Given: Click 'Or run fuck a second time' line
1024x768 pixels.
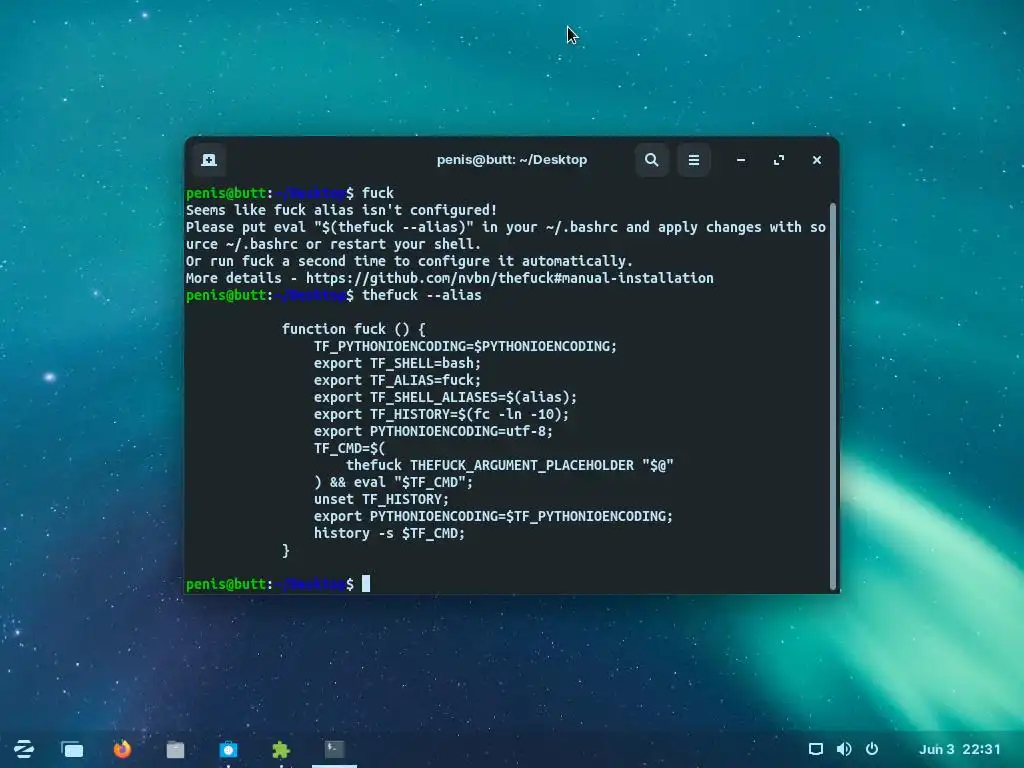Looking at the screenshot, I should coord(409,261).
